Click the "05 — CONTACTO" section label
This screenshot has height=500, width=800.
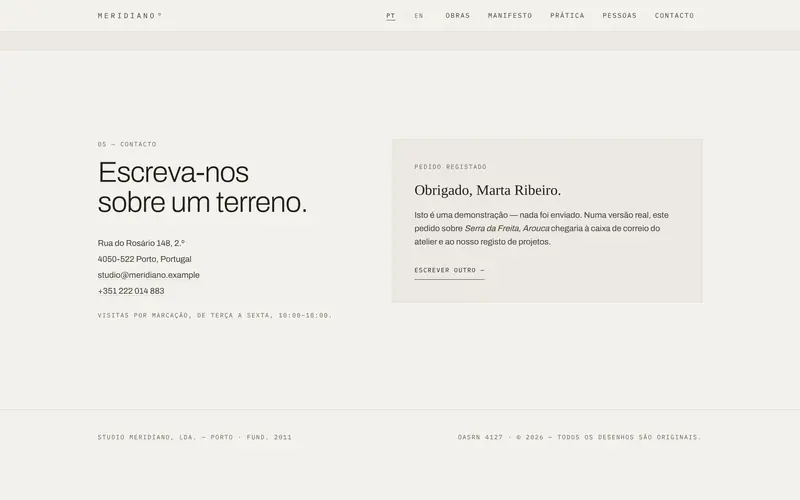point(127,144)
